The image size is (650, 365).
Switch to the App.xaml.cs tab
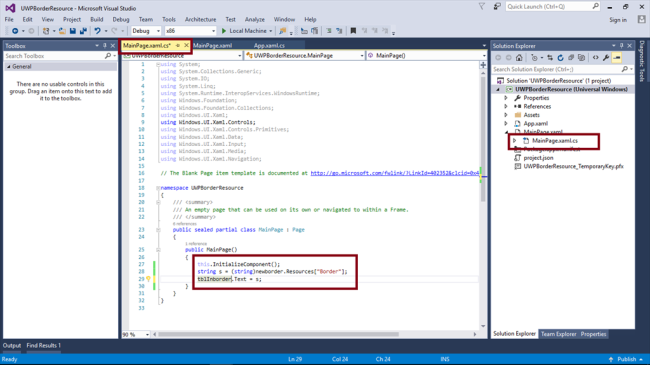[269, 46]
